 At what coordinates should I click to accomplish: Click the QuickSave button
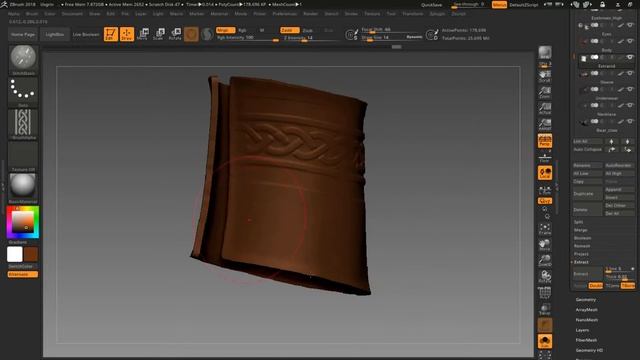(x=431, y=5)
